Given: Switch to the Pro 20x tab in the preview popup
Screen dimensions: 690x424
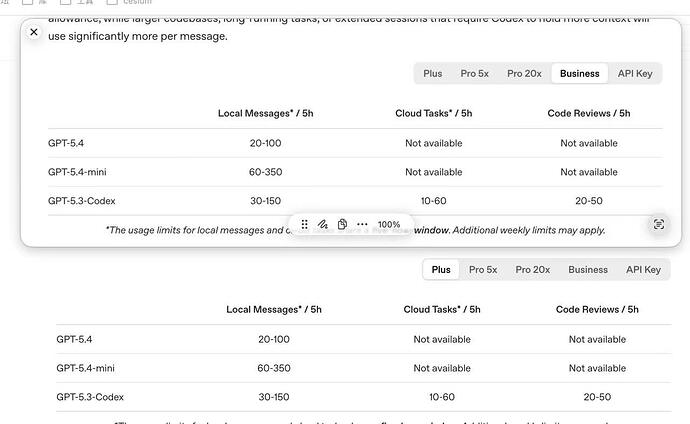Looking at the screenshot, I should tap(524, 73).
